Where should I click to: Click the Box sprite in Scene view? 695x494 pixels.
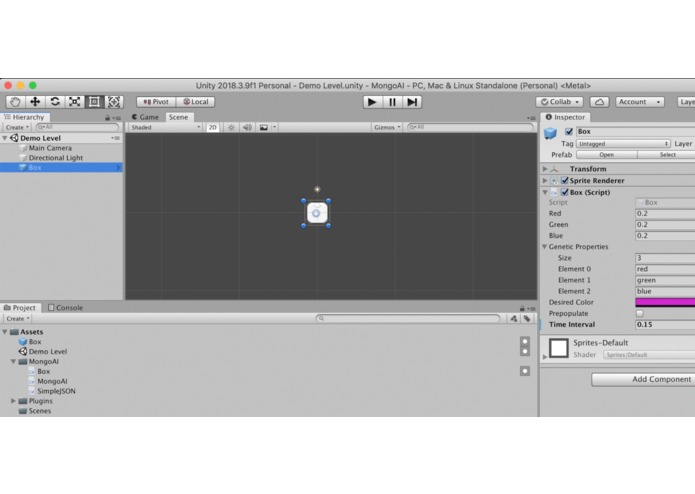pos(316,213)
